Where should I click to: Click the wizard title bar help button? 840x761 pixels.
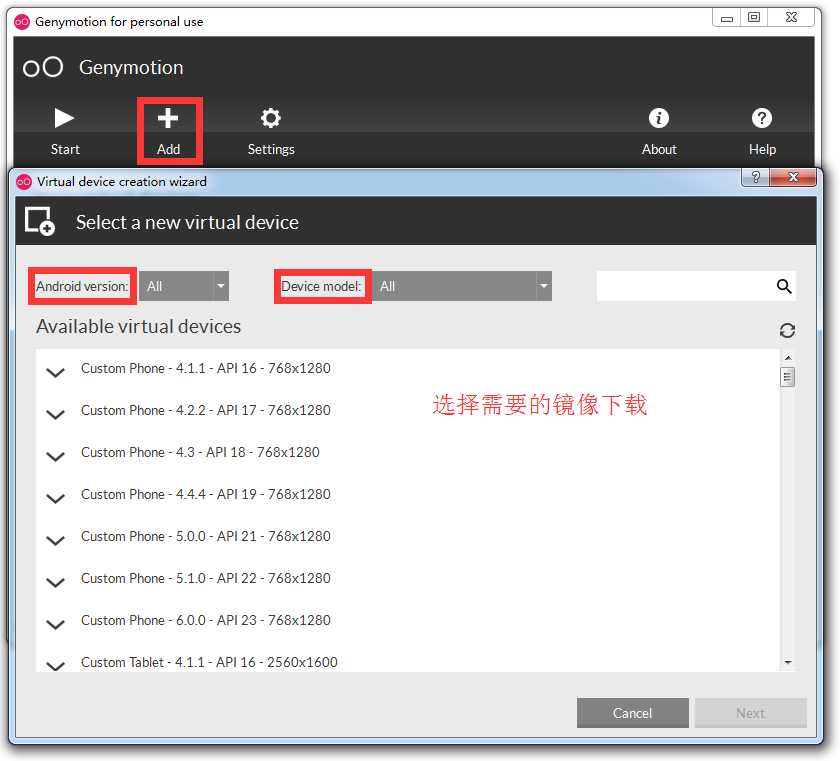755,177
